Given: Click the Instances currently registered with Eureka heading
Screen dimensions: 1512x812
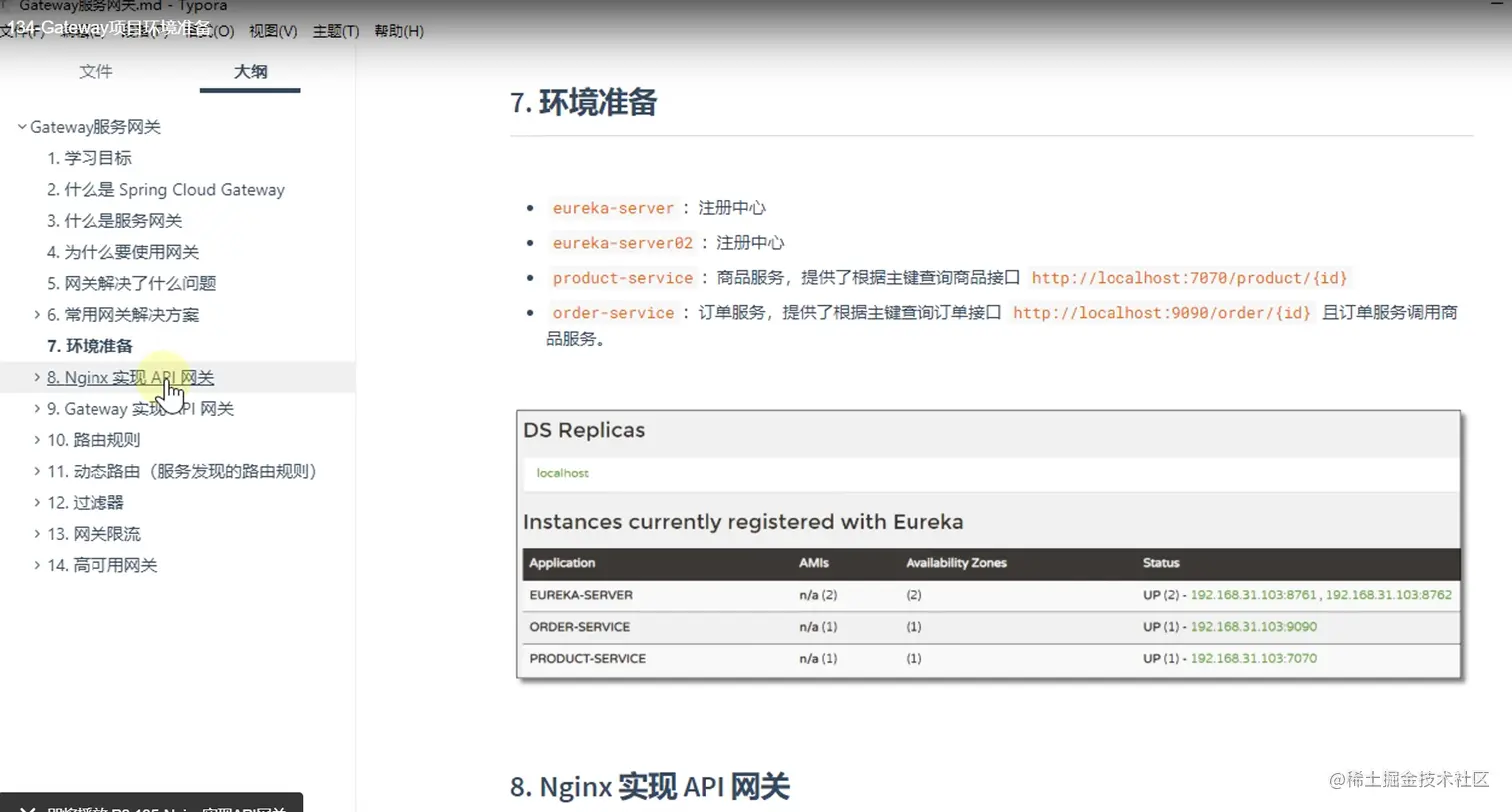Looking at the screenshot, I should [x=743, y=522].
